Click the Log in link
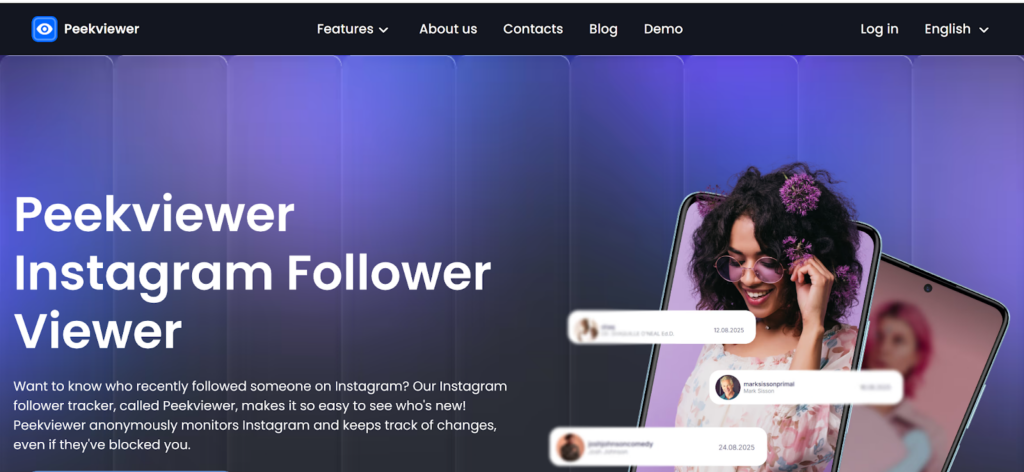1024x472 pixels. [x=879, y=29]
